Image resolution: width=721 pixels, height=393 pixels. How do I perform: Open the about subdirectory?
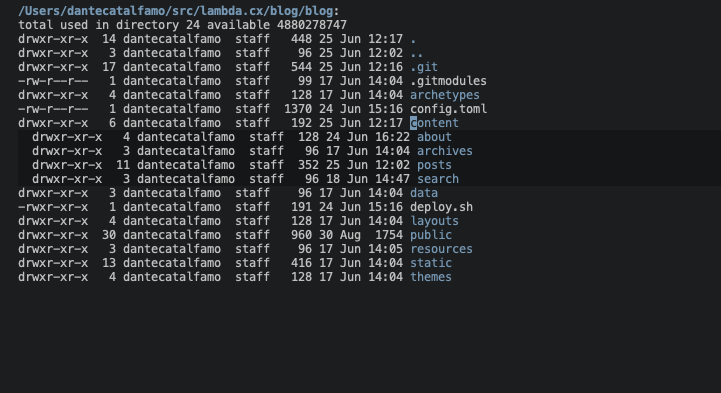coord(434,137)
